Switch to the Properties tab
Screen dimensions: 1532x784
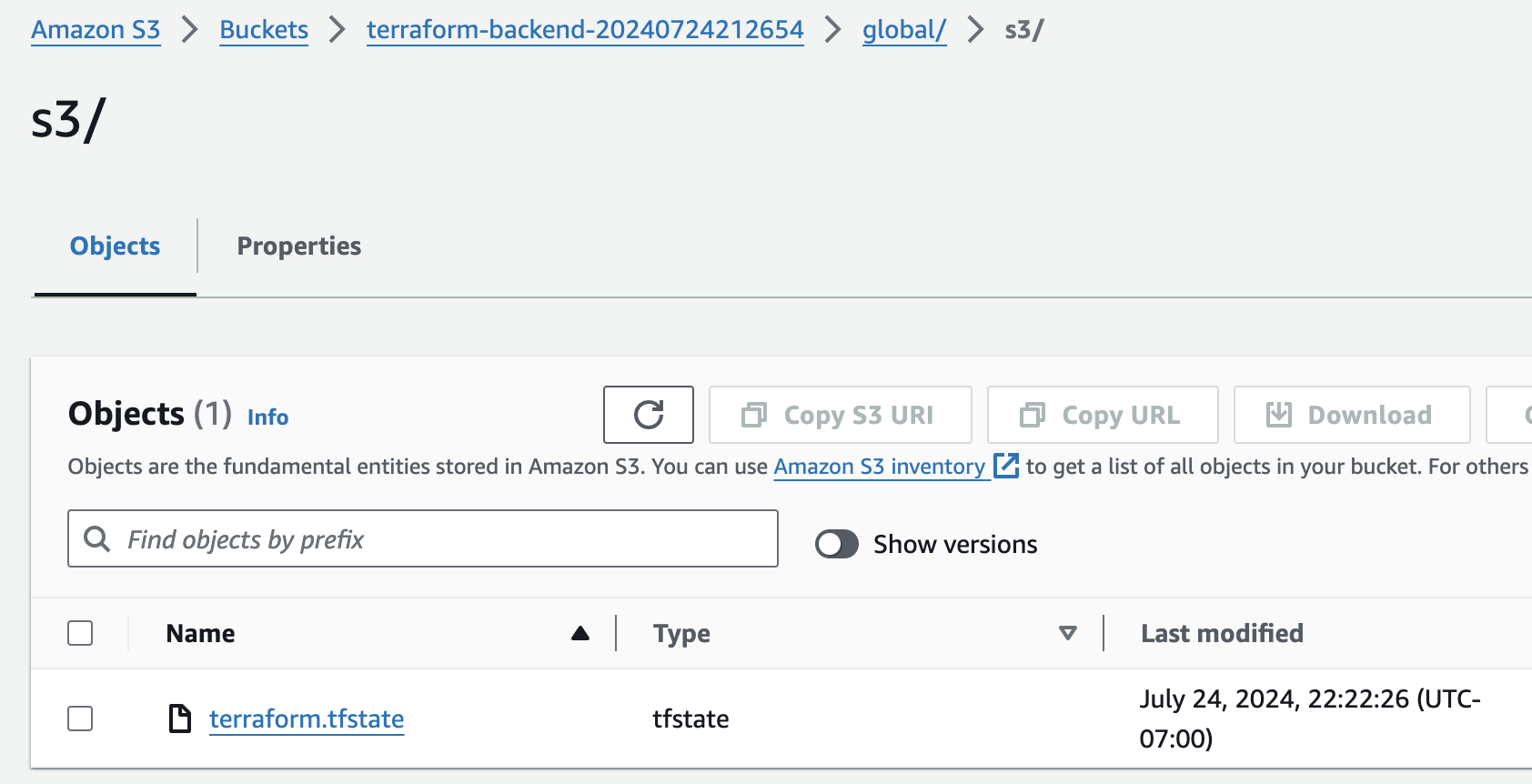(x=298, y=246)
